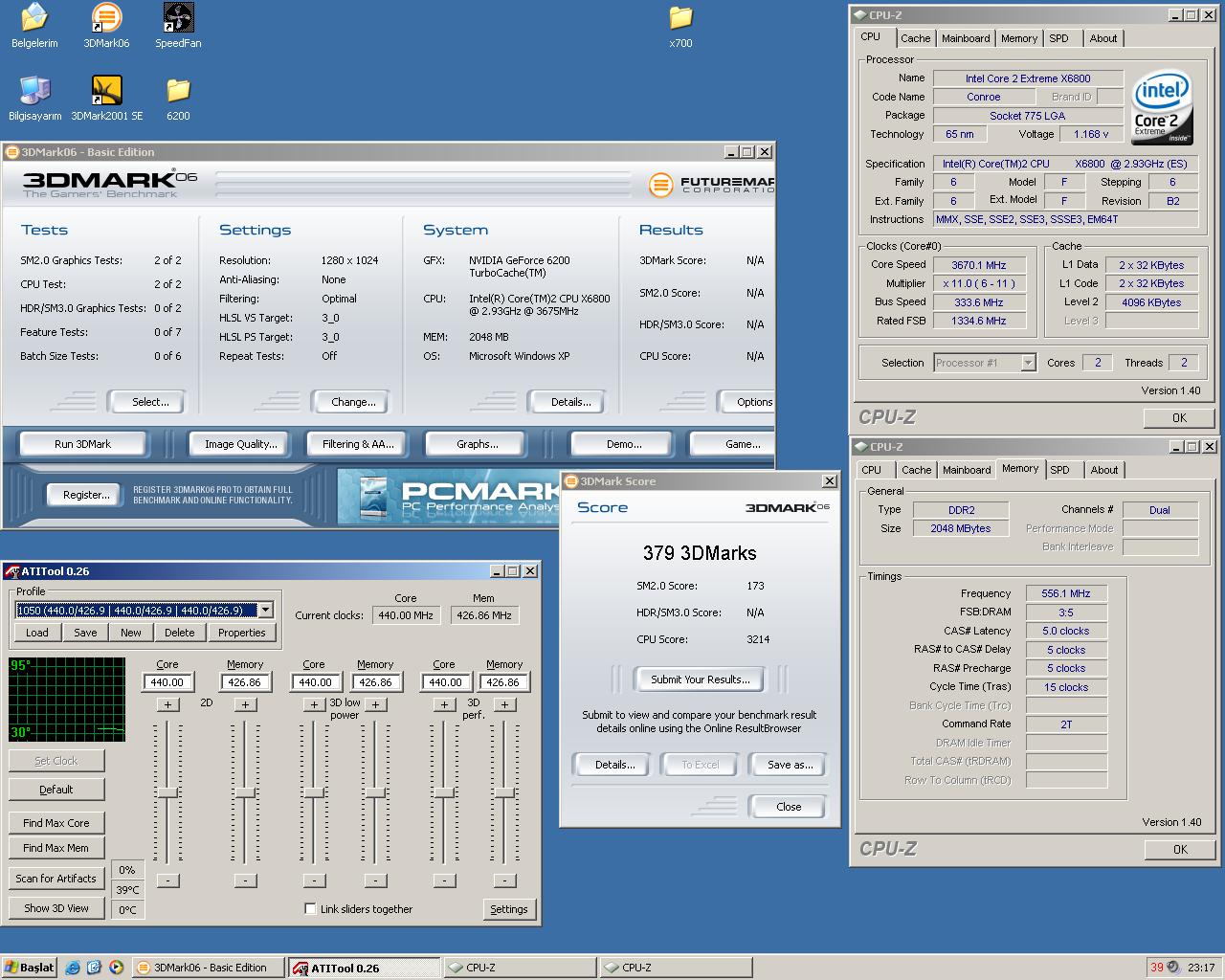This screenshot has width=1225, height=980.
Task: Open SPD tab in bottom CPU-Z window
Action: pos(1059,470)
